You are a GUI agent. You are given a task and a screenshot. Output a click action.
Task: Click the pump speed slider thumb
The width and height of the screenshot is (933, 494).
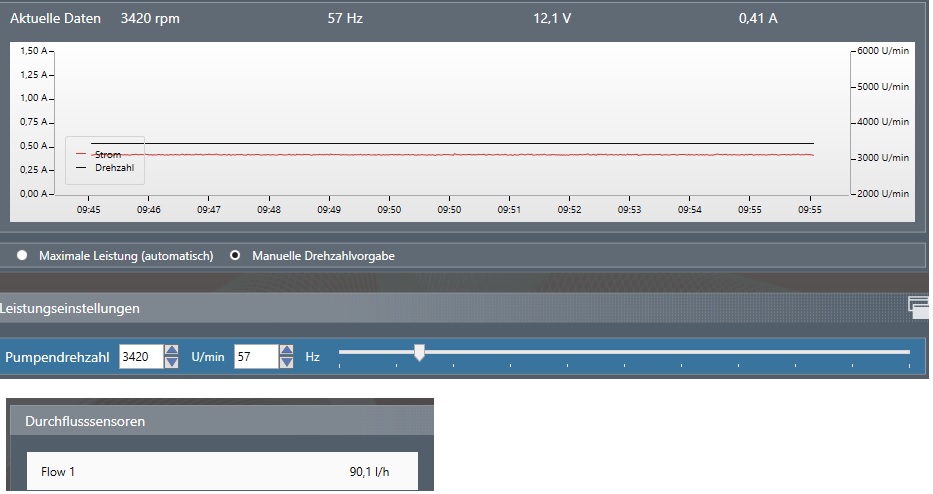pyautogui.click(x=419, y=352)
